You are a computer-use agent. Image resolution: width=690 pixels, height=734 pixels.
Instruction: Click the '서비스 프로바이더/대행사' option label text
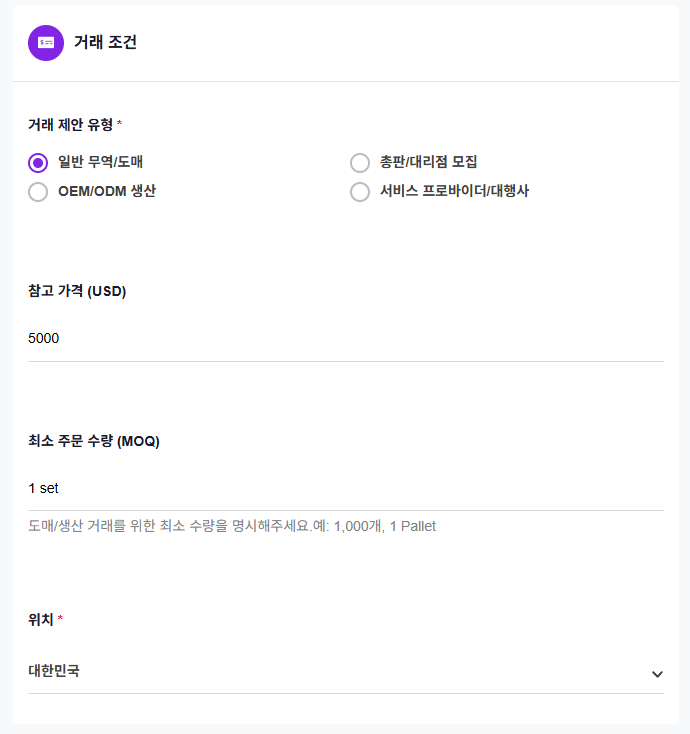coord(454,191)
